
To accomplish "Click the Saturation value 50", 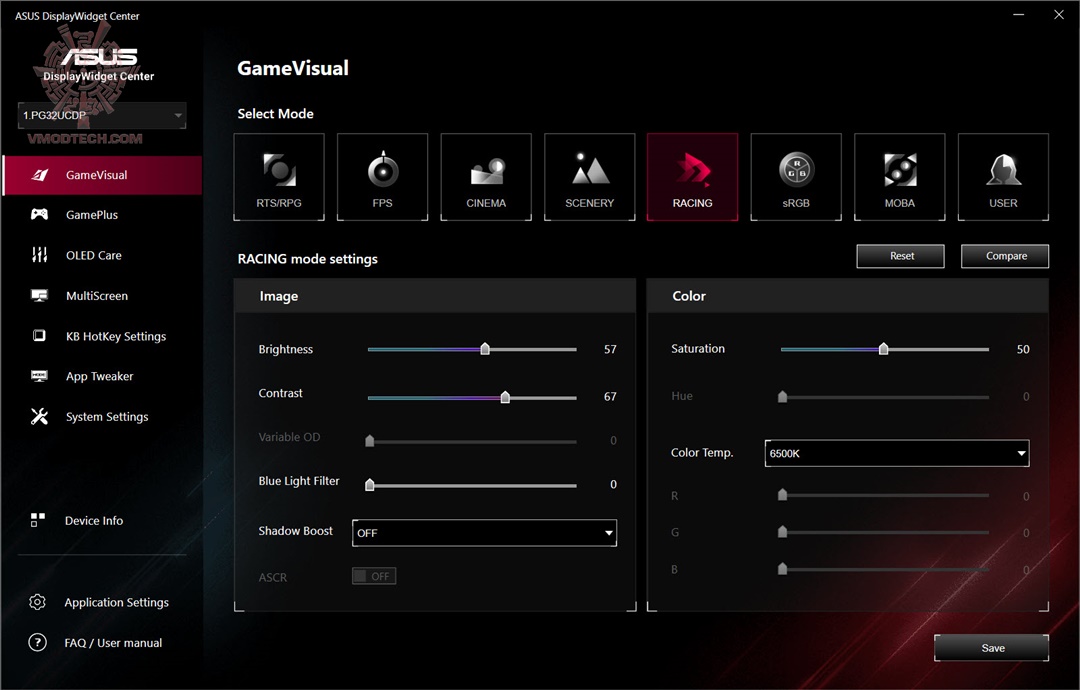I will pos(1023,349).
